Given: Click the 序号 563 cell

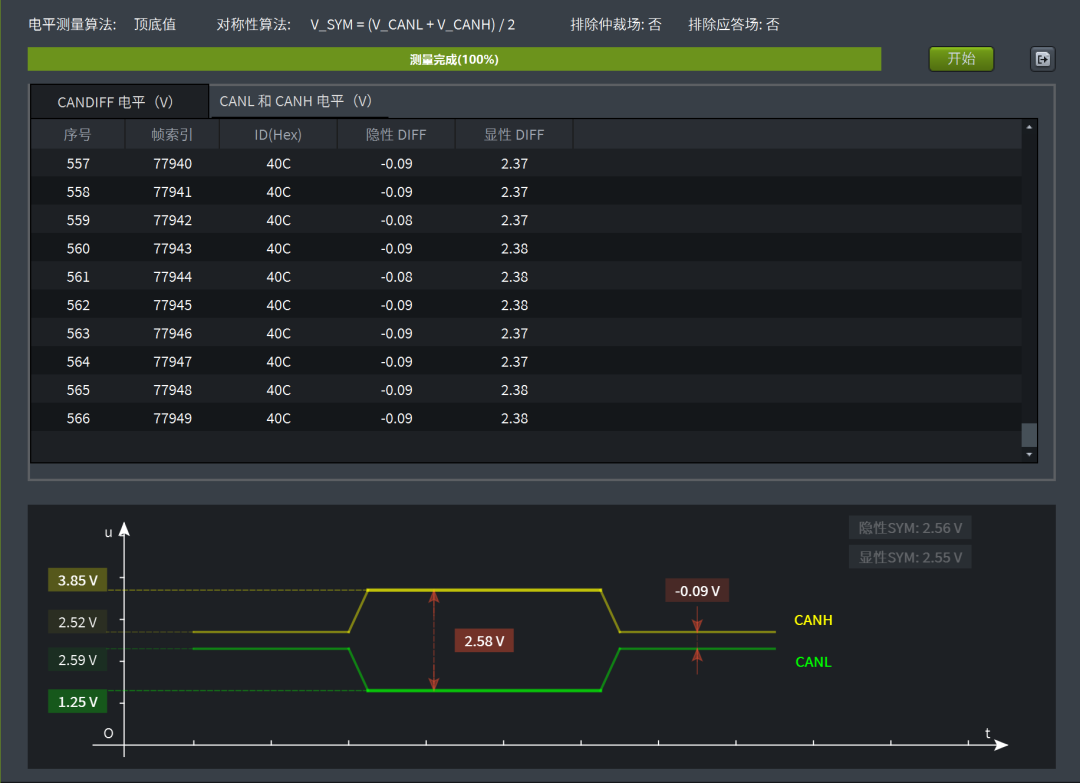Looking at the screenshot, I should coord(78,333).
